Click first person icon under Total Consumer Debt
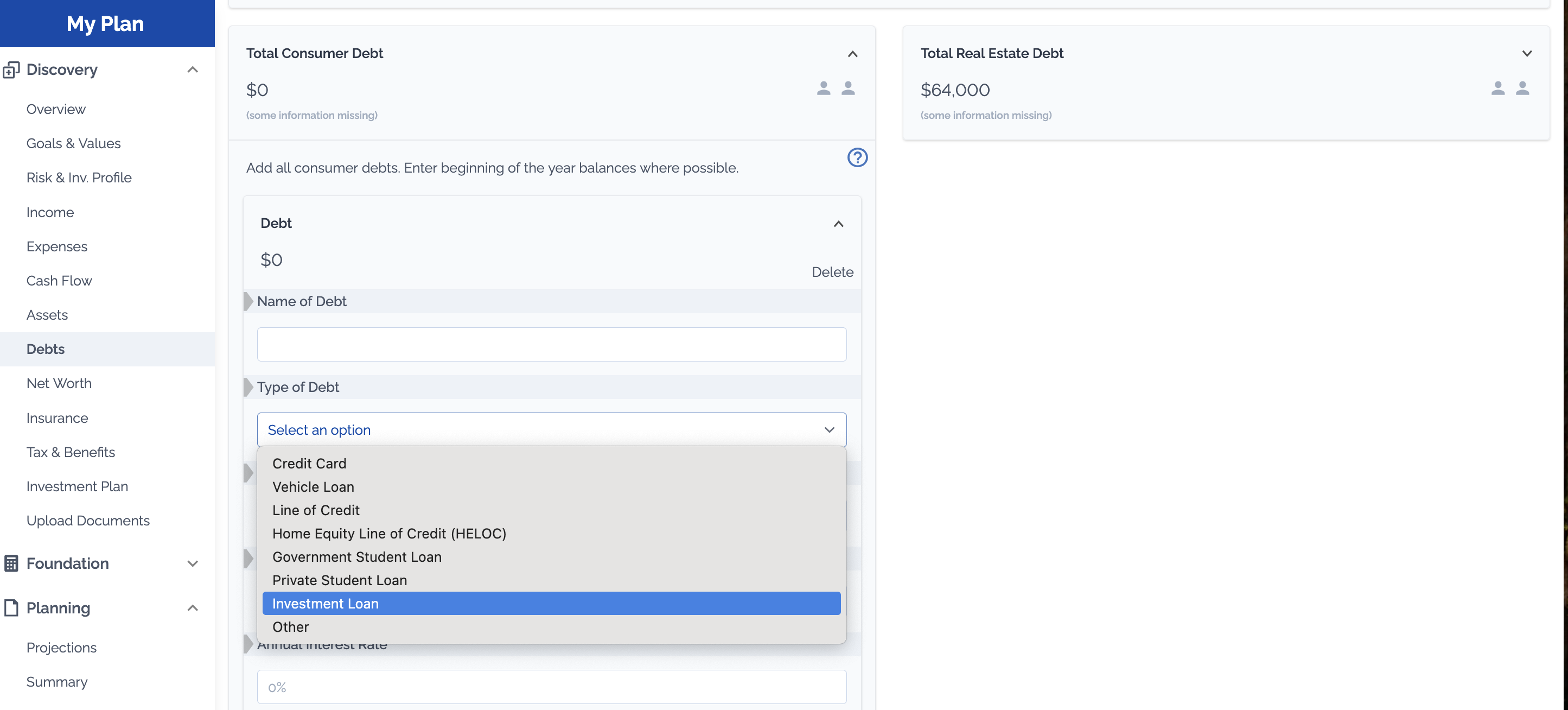 (823, 88)
